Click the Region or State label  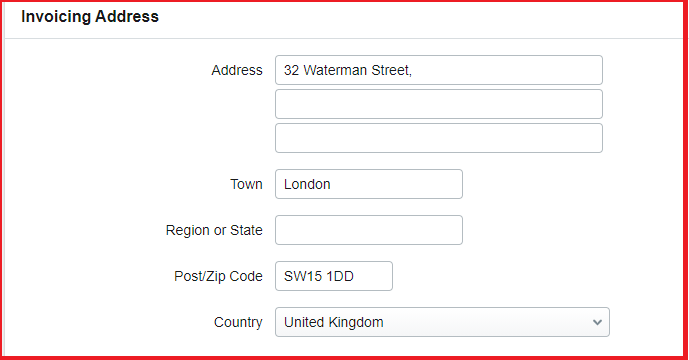coord(214,230)
